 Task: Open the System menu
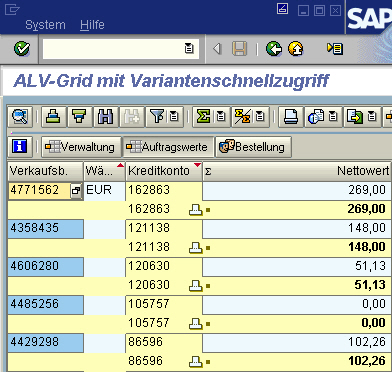click(x=45, y=25)
